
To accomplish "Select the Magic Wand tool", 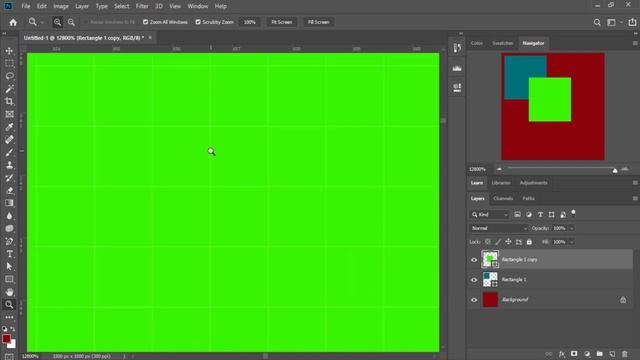I will (x=9, y=89).
